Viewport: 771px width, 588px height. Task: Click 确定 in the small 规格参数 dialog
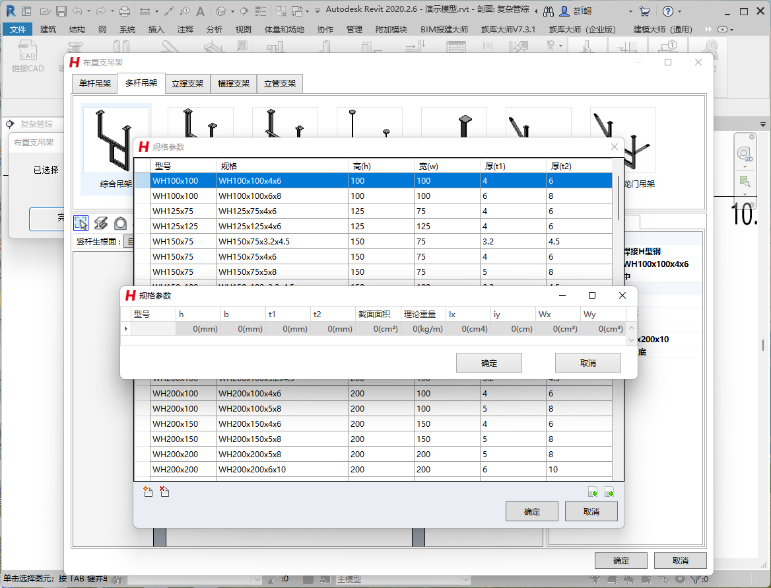(x=488, y=363)
